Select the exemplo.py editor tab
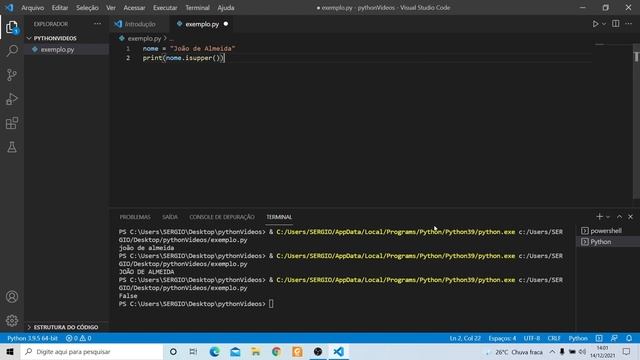This screenshot has height=360, width=640. (202, 24)
